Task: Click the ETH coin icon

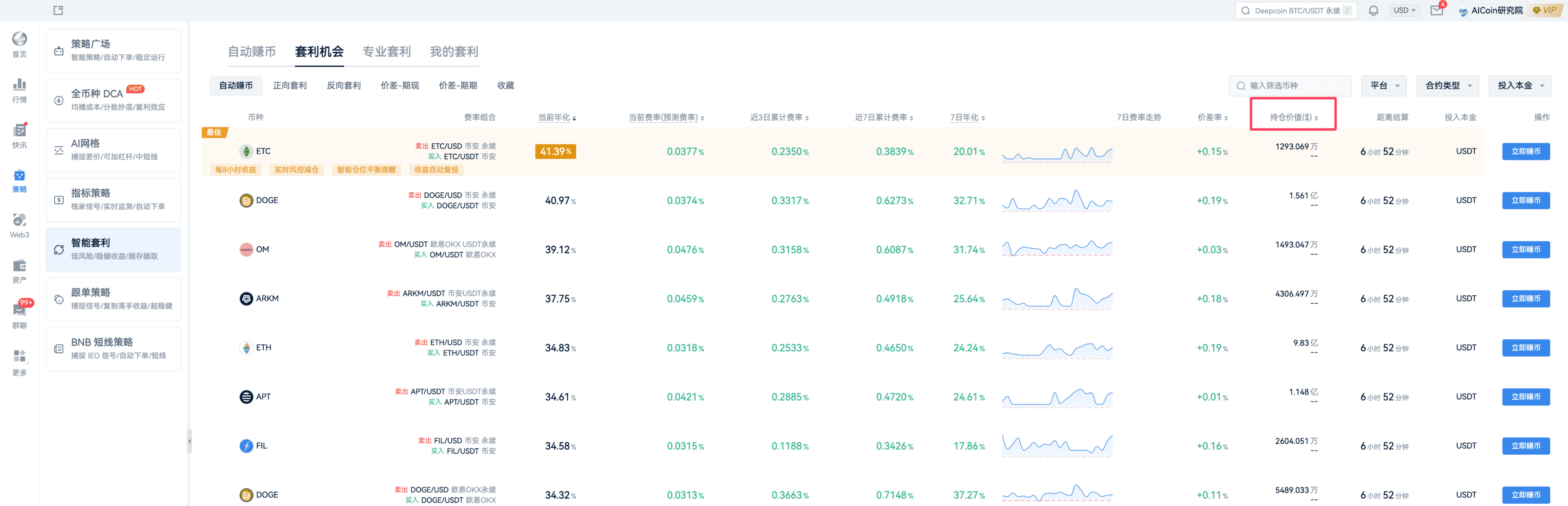Action: coord(246,348)
